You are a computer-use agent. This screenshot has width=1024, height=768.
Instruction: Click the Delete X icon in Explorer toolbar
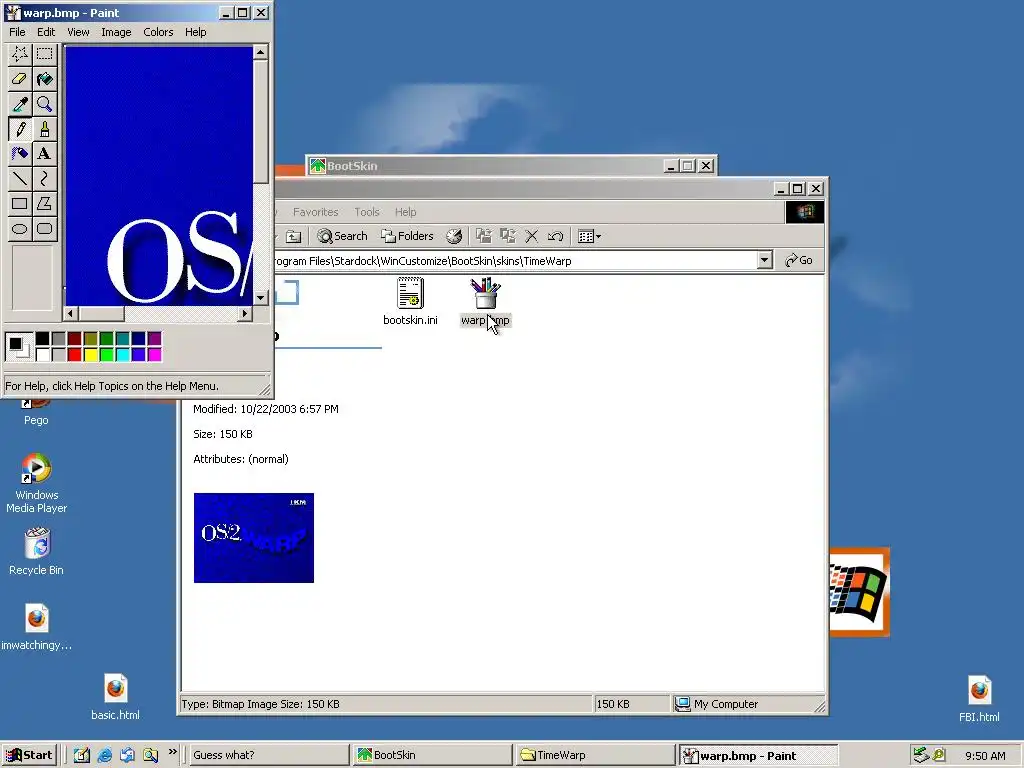coord(532,236)
